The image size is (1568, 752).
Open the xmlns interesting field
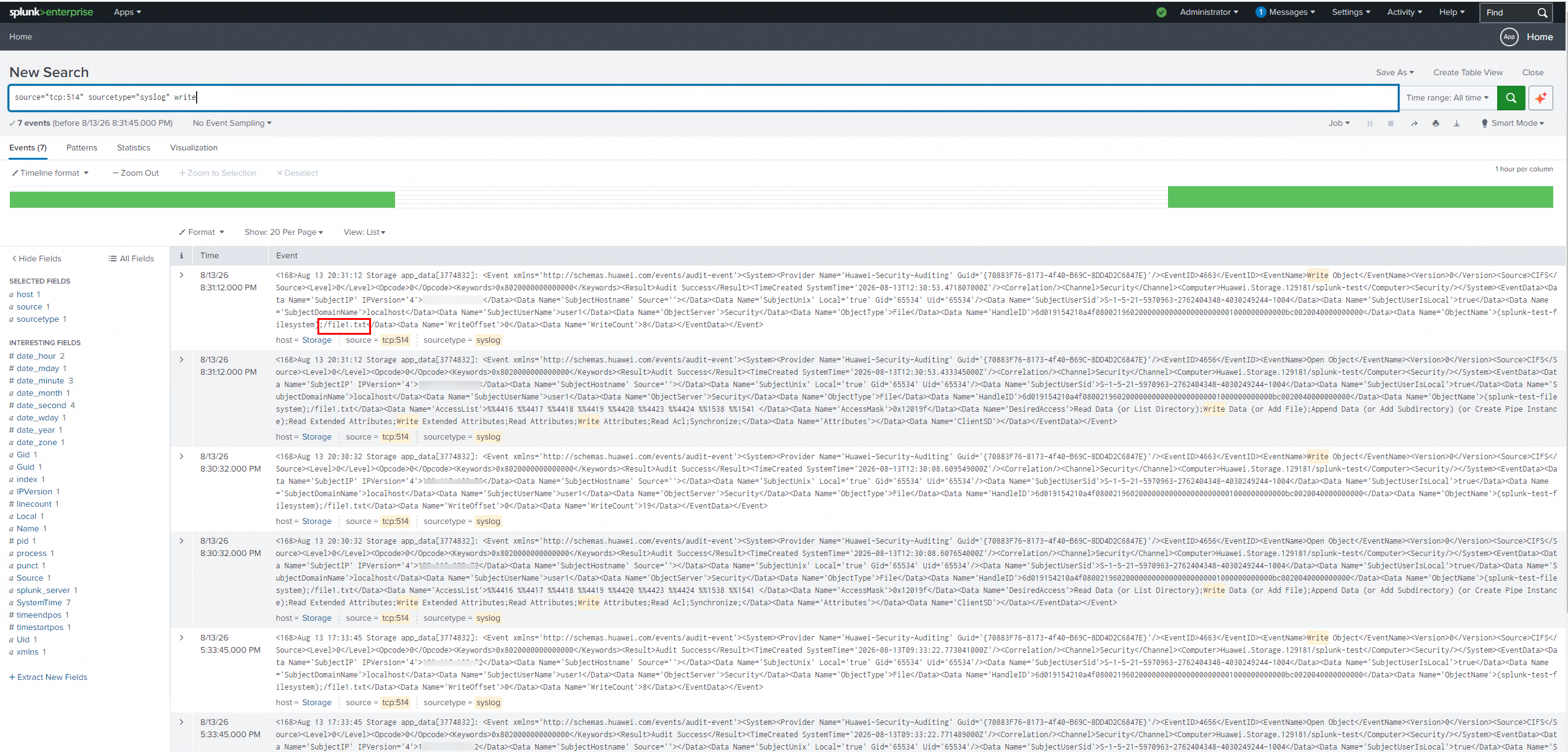tap(28, 652)
